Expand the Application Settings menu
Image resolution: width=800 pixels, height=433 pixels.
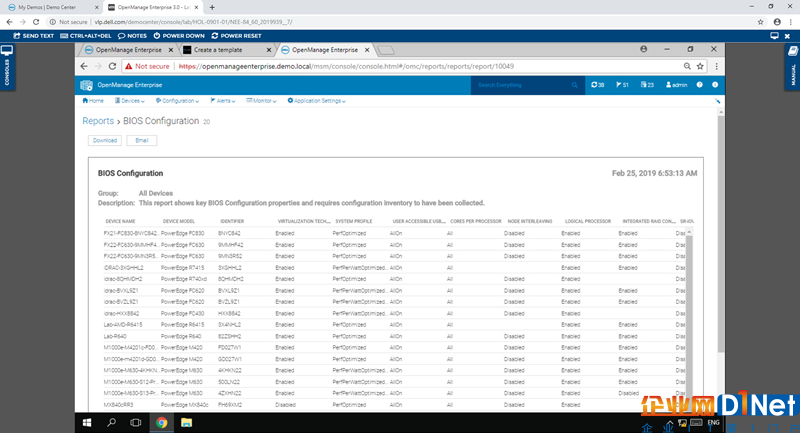316,101
